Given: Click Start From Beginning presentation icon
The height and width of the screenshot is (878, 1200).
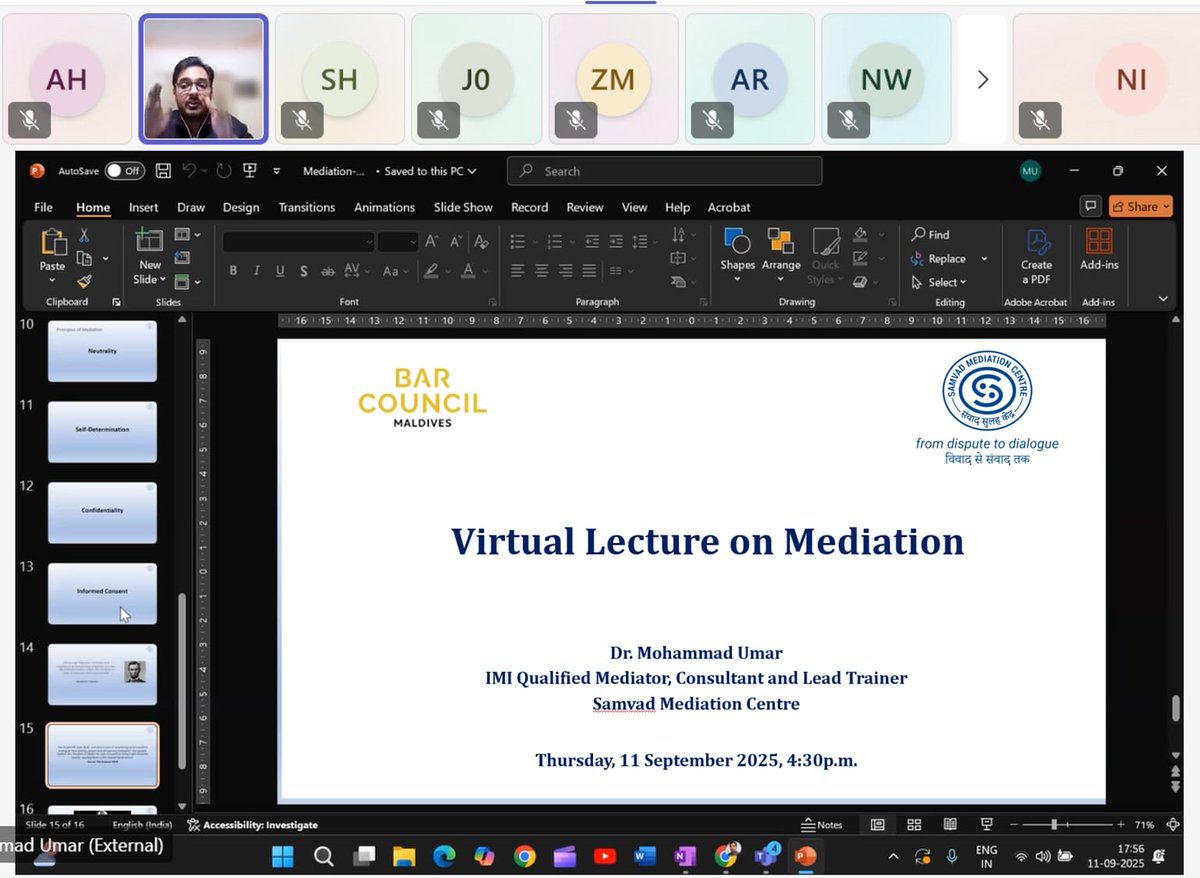Looking at the screenshot, I should tap(250, 171).
